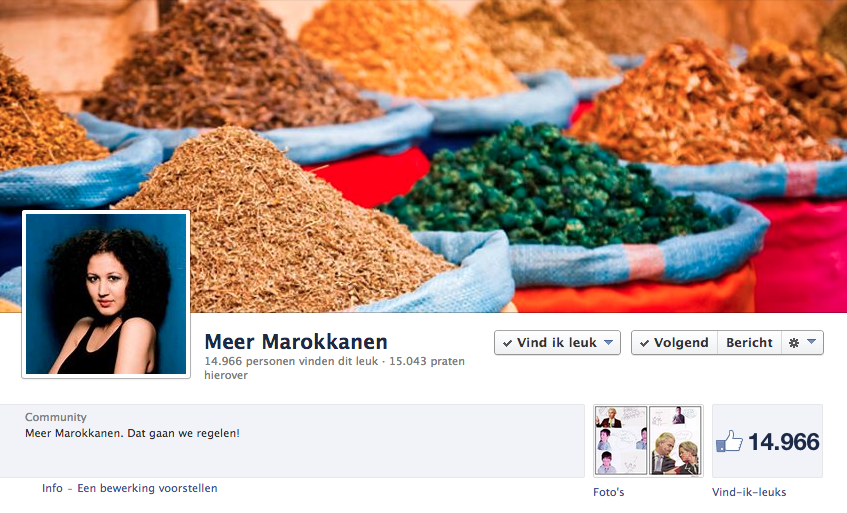Open the gear settings icon menu
The width and height of the screenshot is (847, 513).
794,343
